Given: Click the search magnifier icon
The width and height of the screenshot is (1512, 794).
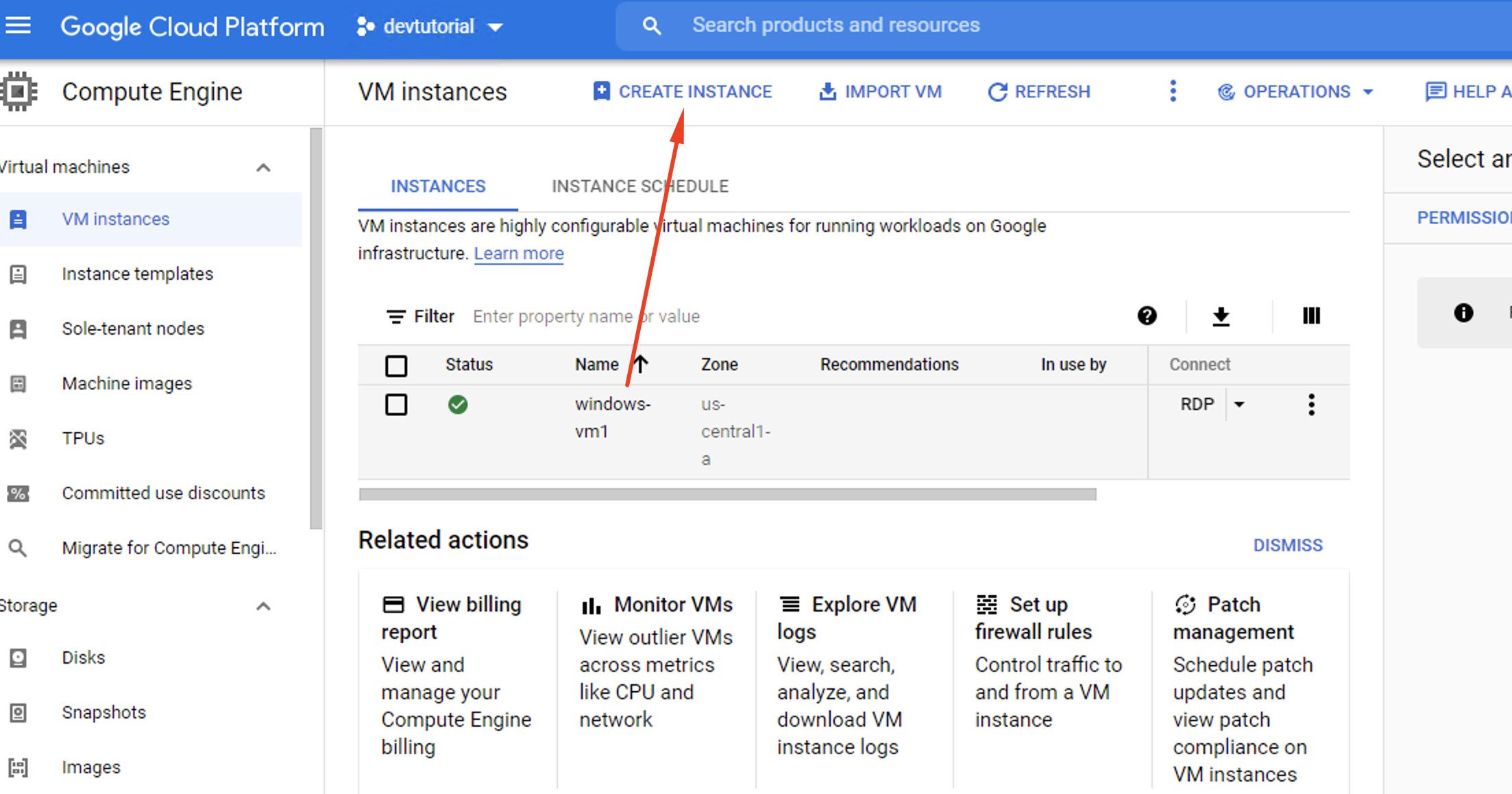Looking at the screenshot, I should [x=651, y=26].
